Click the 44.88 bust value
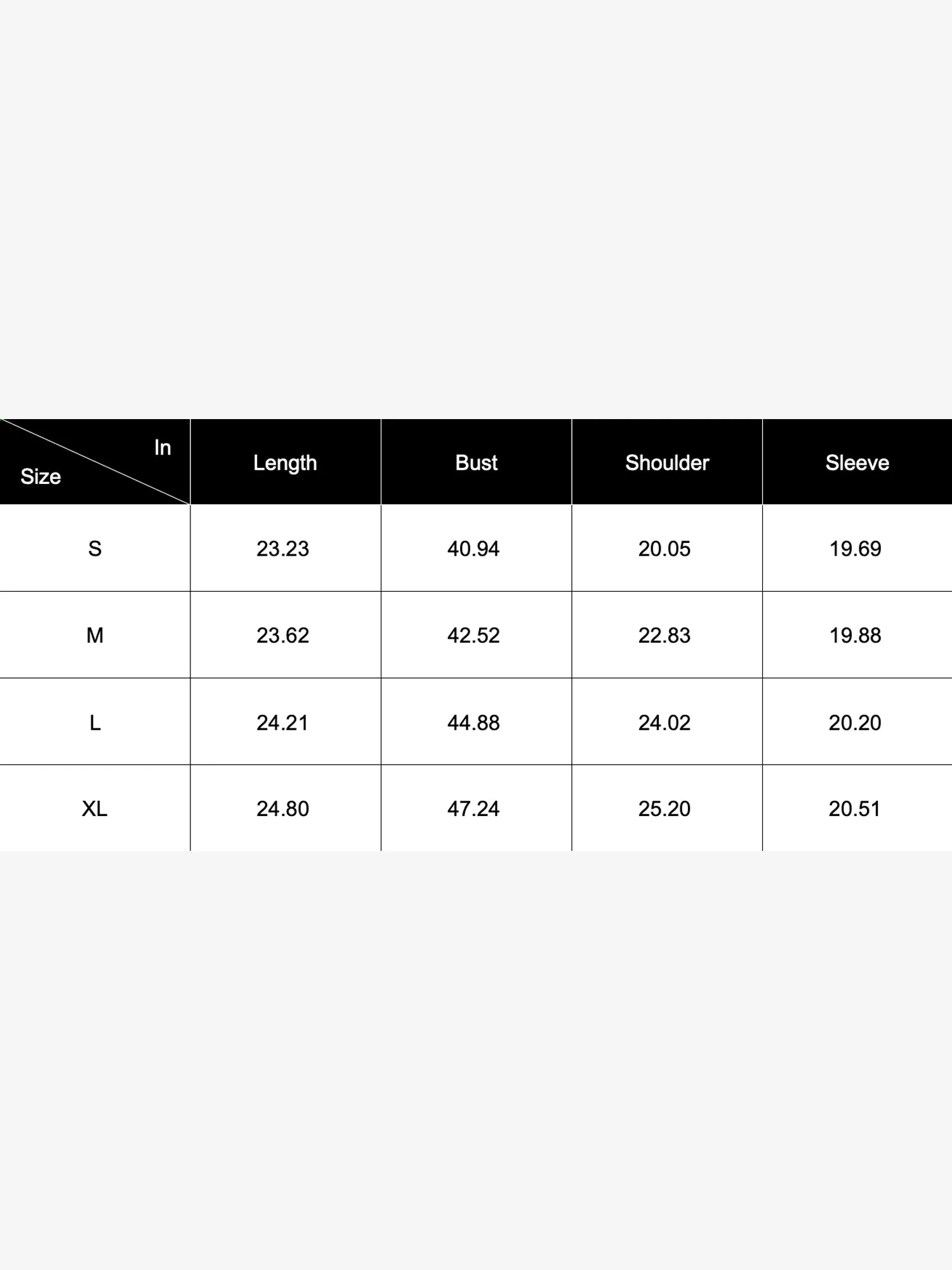 pos(473,723)
